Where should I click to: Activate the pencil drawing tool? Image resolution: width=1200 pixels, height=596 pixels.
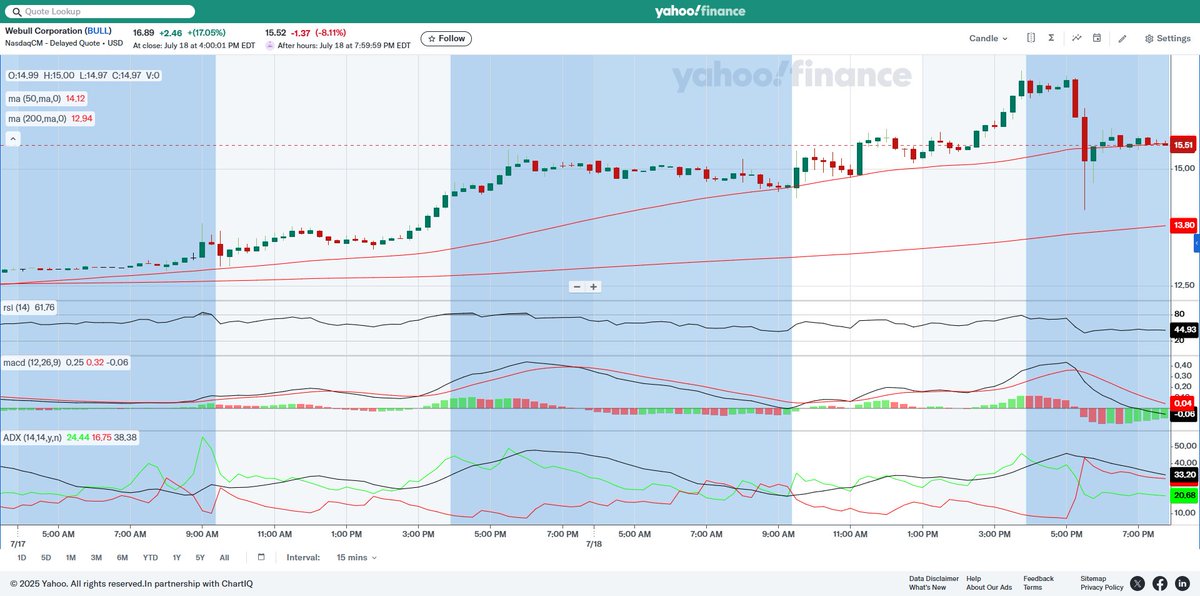[1122, 38]
